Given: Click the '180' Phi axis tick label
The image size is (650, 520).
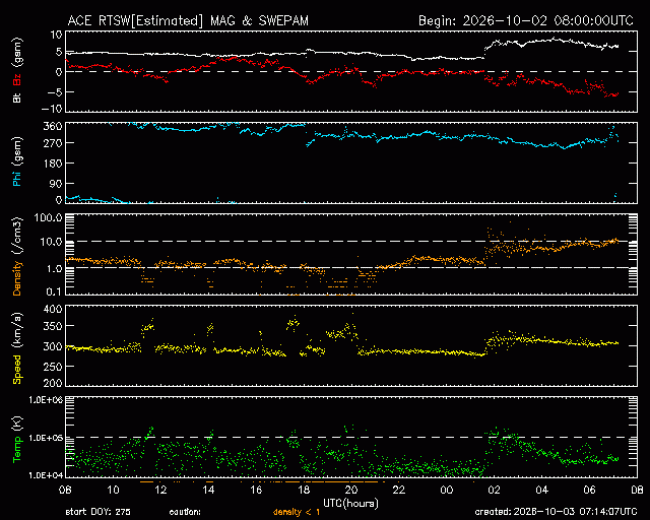Looking at the screenshot, I should (x=53, y=163).
